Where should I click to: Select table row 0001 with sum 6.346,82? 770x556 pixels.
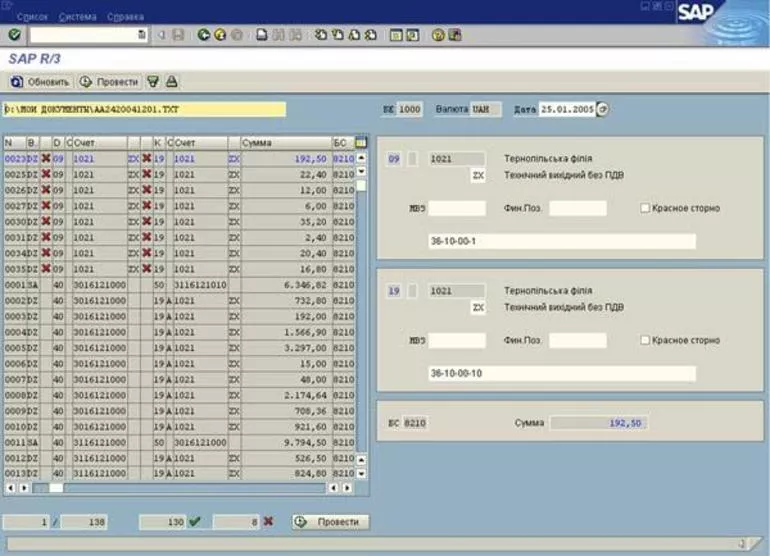click(x=179, y=285)
